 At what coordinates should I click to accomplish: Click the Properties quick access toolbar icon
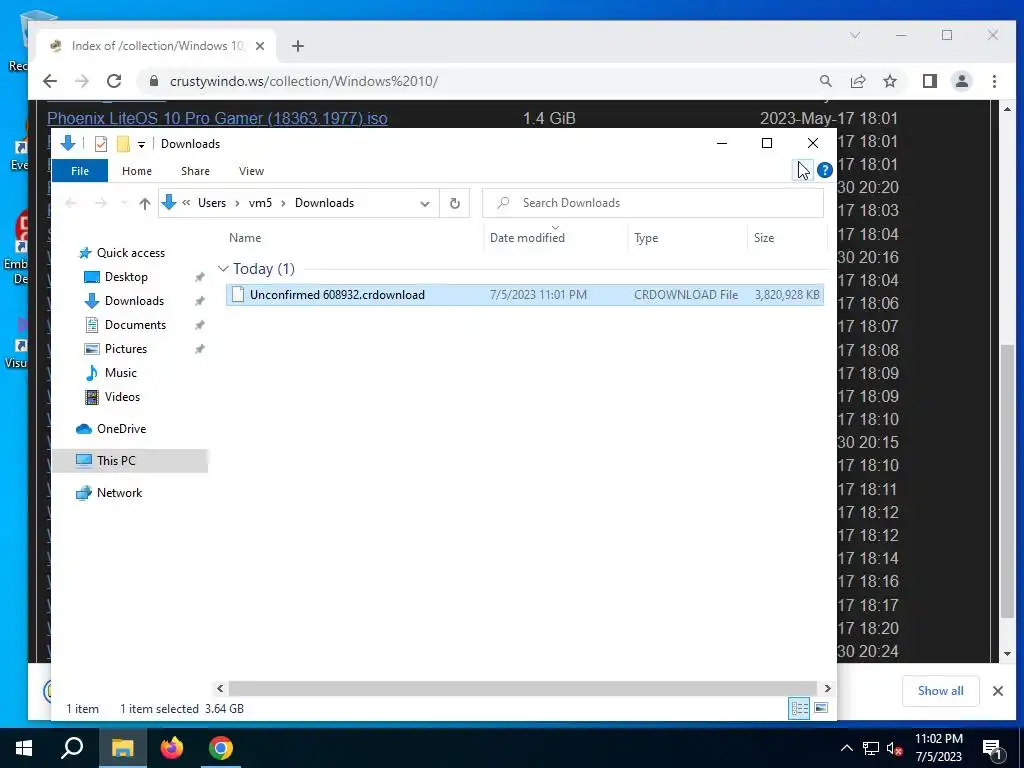click(101, 144)
